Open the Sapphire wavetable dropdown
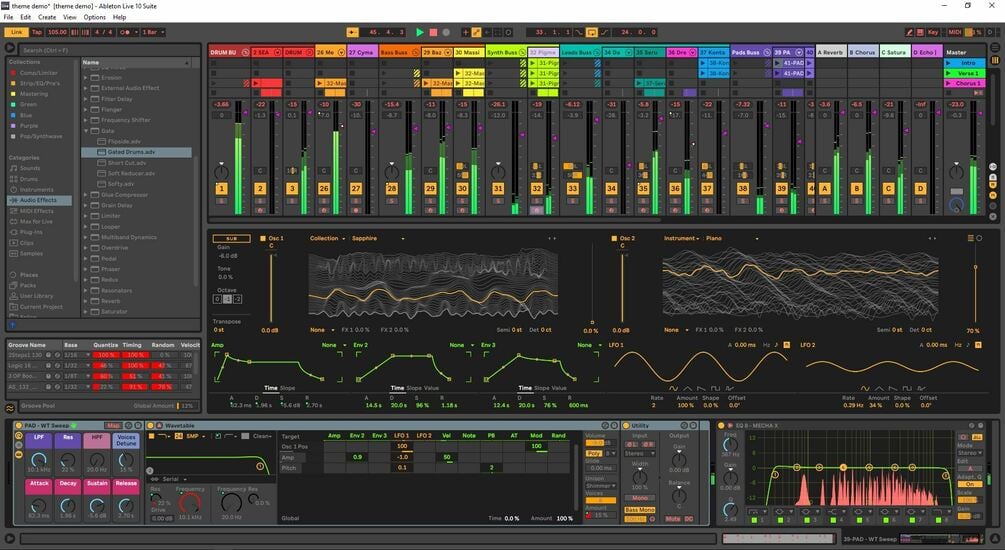 click(378, 238)
